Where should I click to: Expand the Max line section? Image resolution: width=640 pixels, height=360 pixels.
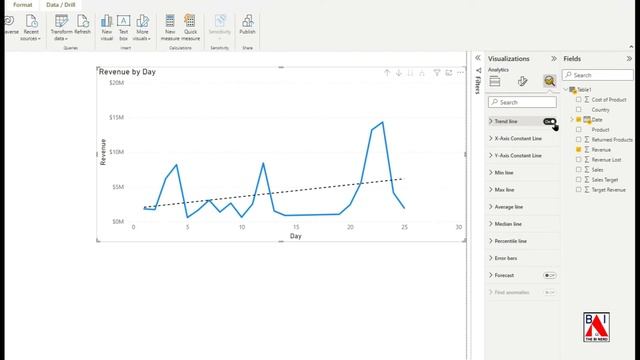point(491,190)
